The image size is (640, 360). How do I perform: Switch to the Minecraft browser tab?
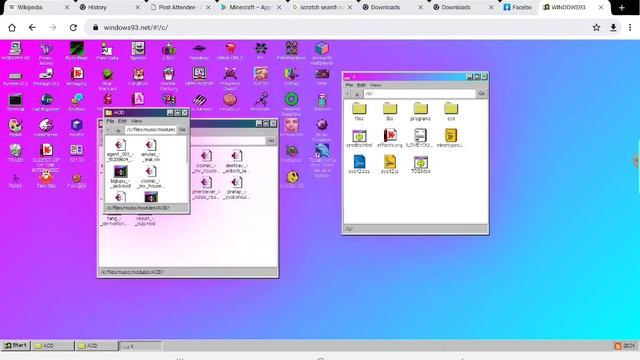click(250, 7)
